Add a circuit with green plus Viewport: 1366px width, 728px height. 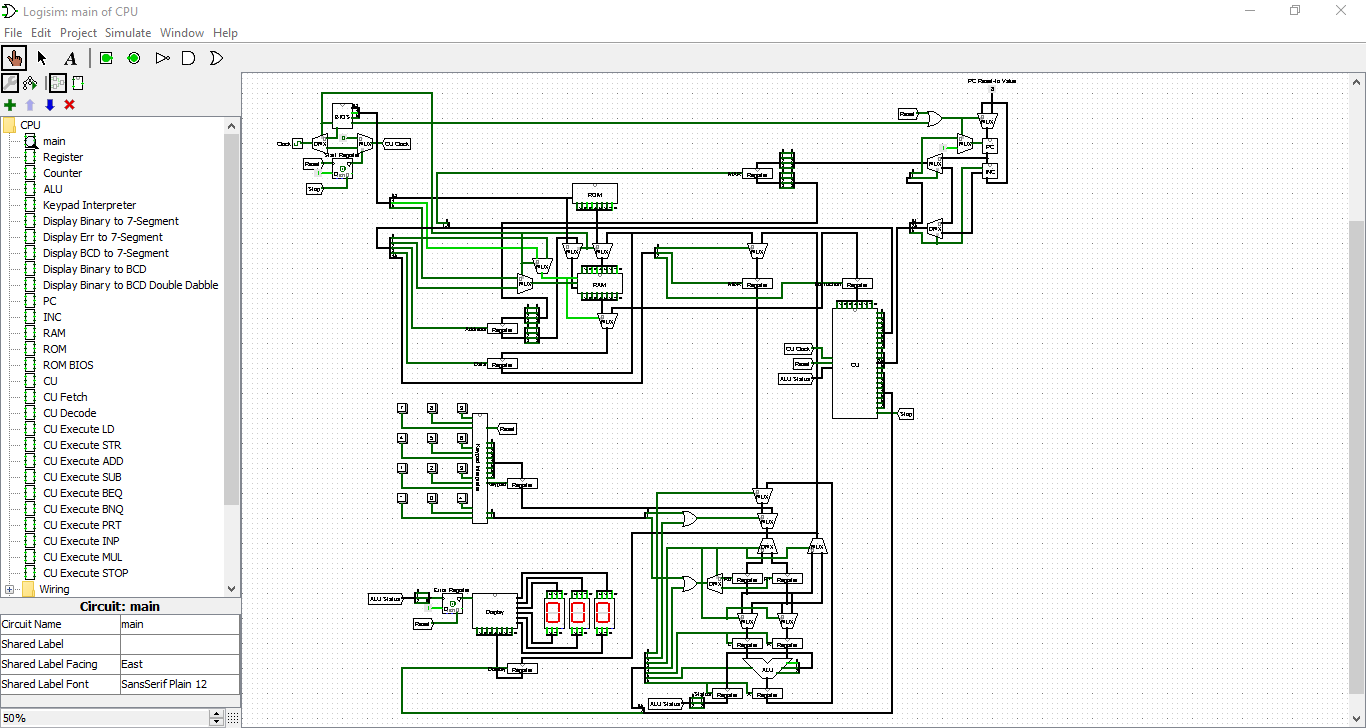pos(10,104)
